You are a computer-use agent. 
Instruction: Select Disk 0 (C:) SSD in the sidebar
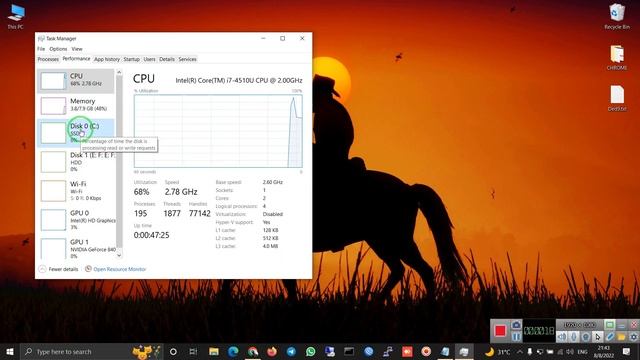76,133
